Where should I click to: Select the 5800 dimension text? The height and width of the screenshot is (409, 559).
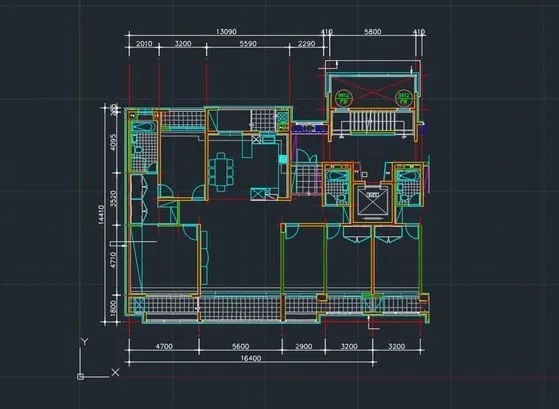[373, 32]
